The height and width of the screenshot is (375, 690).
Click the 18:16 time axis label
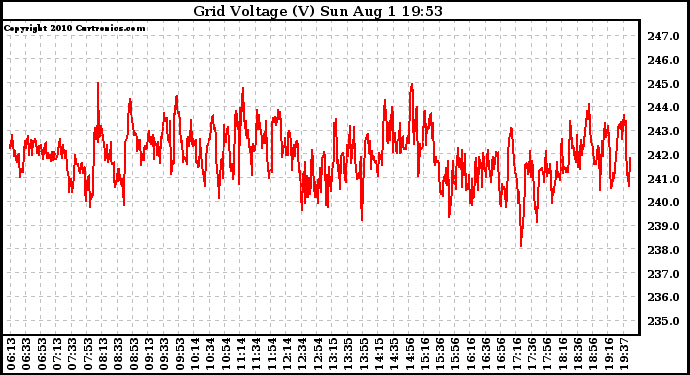(x=563, y=354)
